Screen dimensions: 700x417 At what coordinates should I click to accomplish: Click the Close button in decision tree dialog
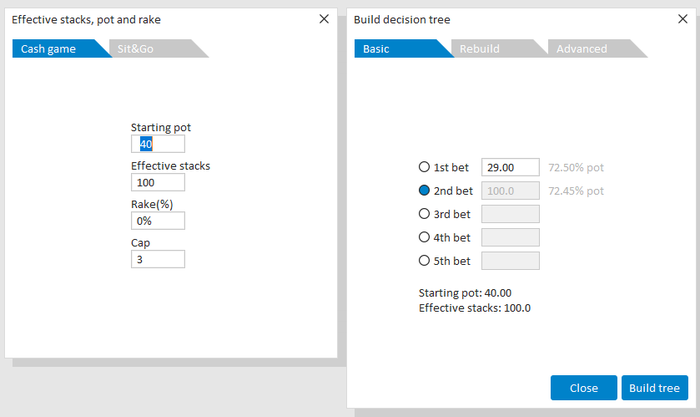(x=584, y=388)
